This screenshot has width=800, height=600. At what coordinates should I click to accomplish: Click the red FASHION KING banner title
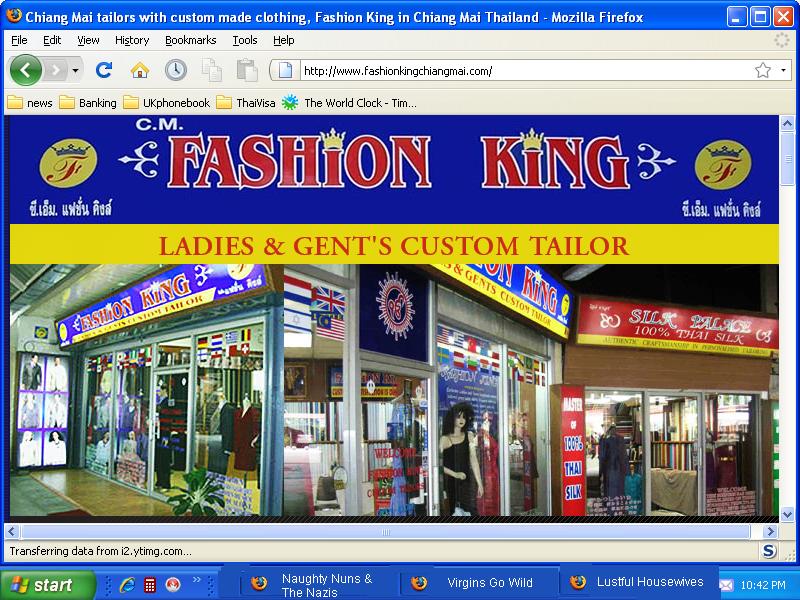point(398,160)
